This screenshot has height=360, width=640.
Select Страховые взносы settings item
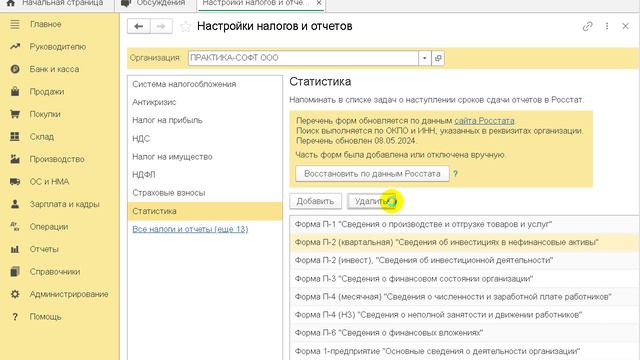(205, 193)
